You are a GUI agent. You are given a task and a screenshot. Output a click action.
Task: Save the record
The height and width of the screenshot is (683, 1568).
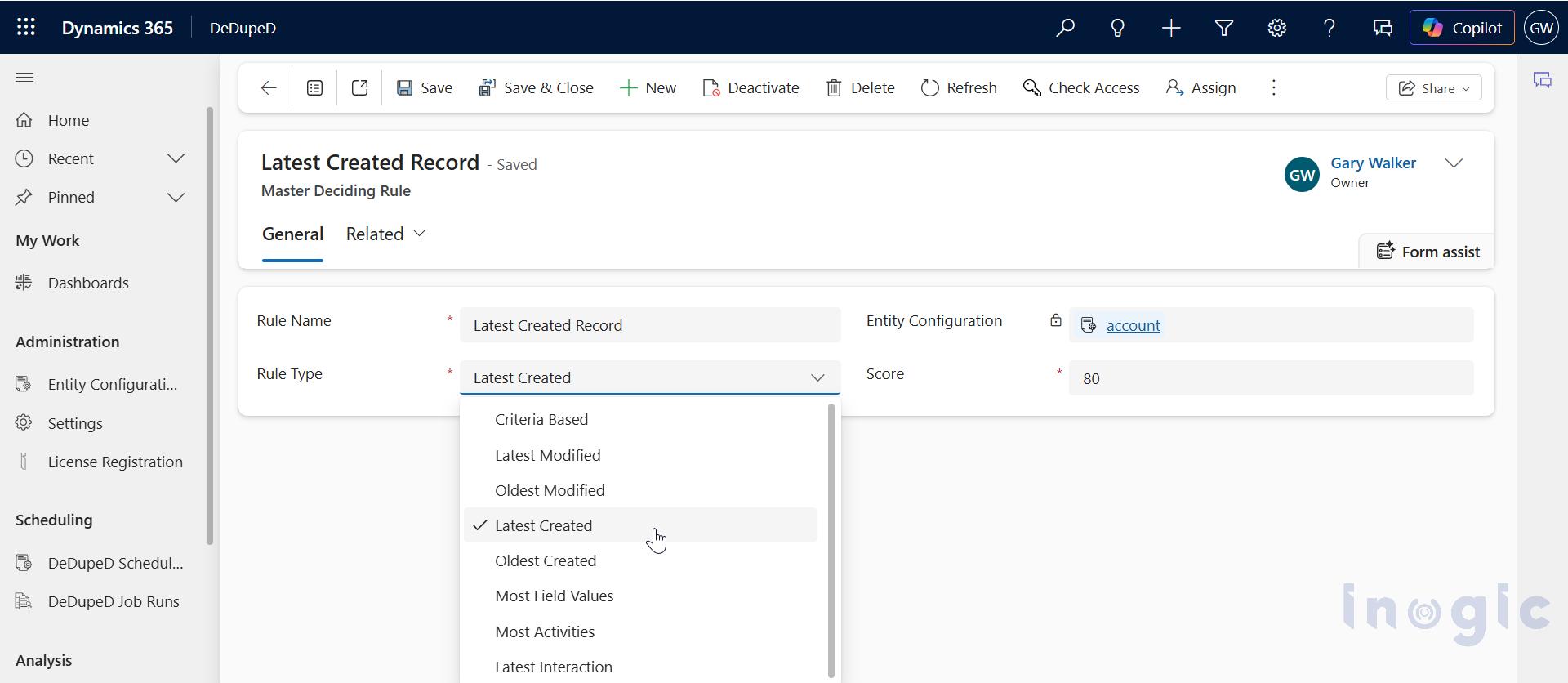pos(425,88)
